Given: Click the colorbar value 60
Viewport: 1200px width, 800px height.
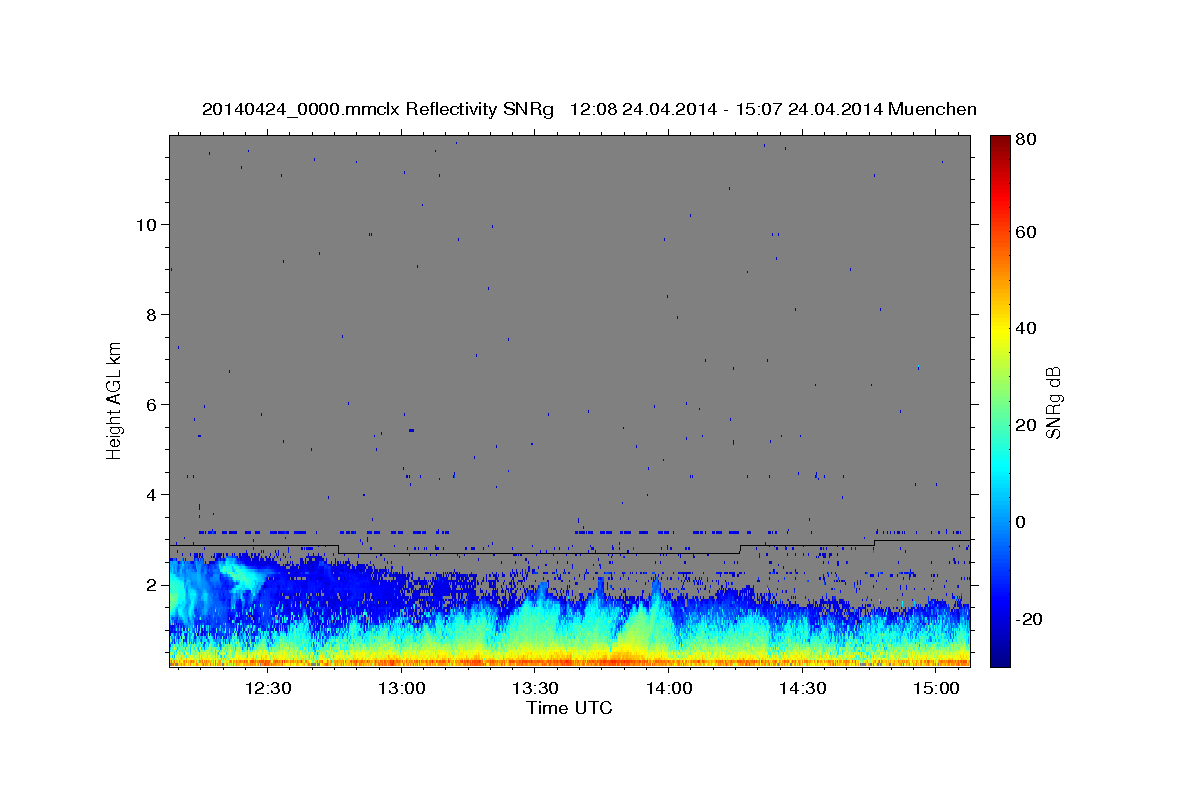Looking at the screenshot, I should pos(1026,232).
